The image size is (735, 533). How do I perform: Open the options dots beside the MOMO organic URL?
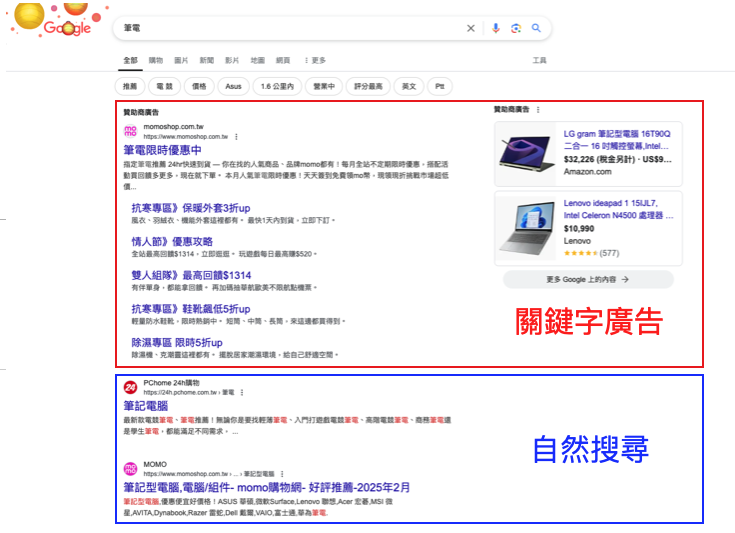click(x=282, y=474)
